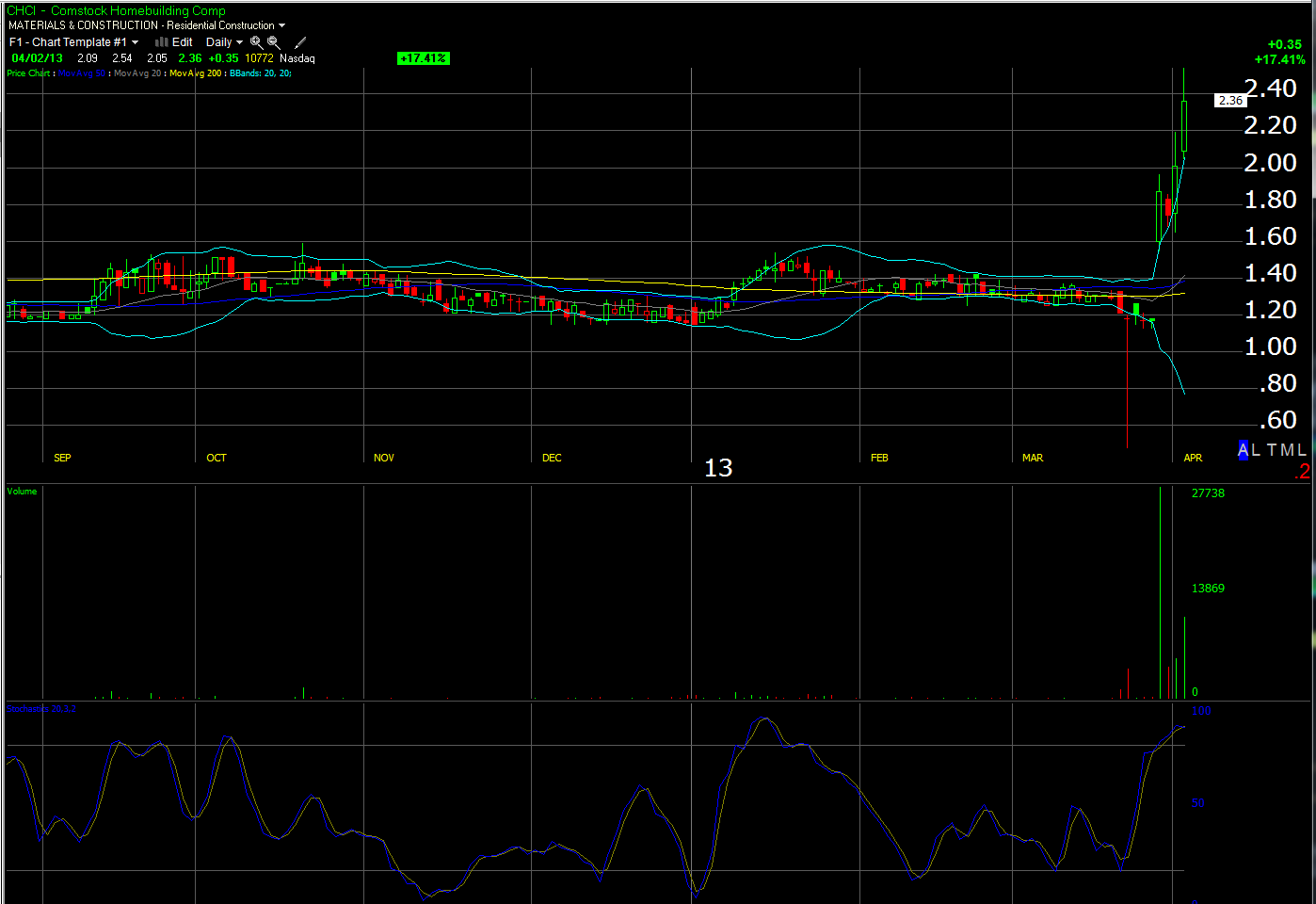This screenshot has height=904, width=1316.
Task: Click the bar chart Edit icon
Action: point(162,42)
